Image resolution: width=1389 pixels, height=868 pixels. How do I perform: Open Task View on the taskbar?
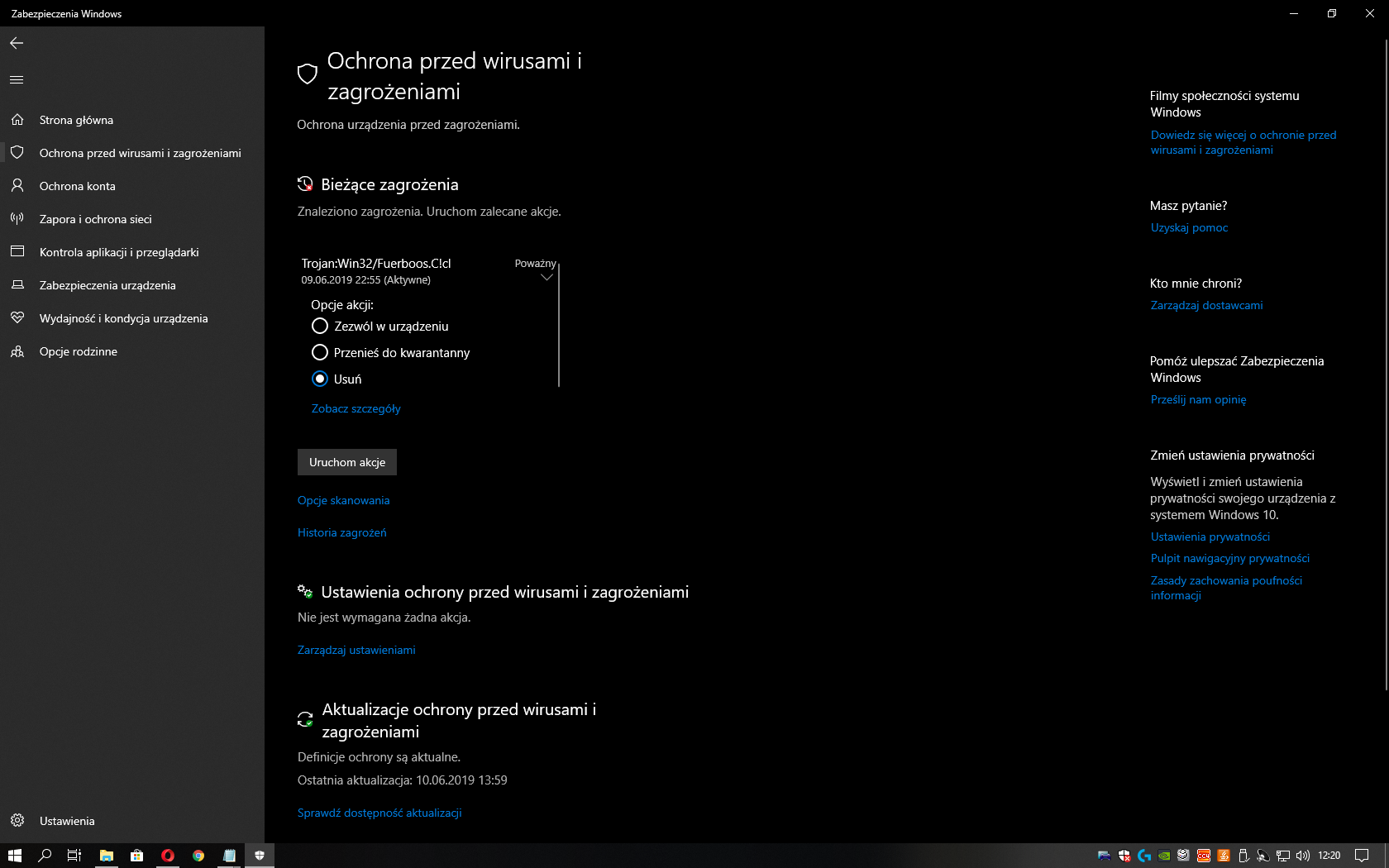tap(74, 856)
